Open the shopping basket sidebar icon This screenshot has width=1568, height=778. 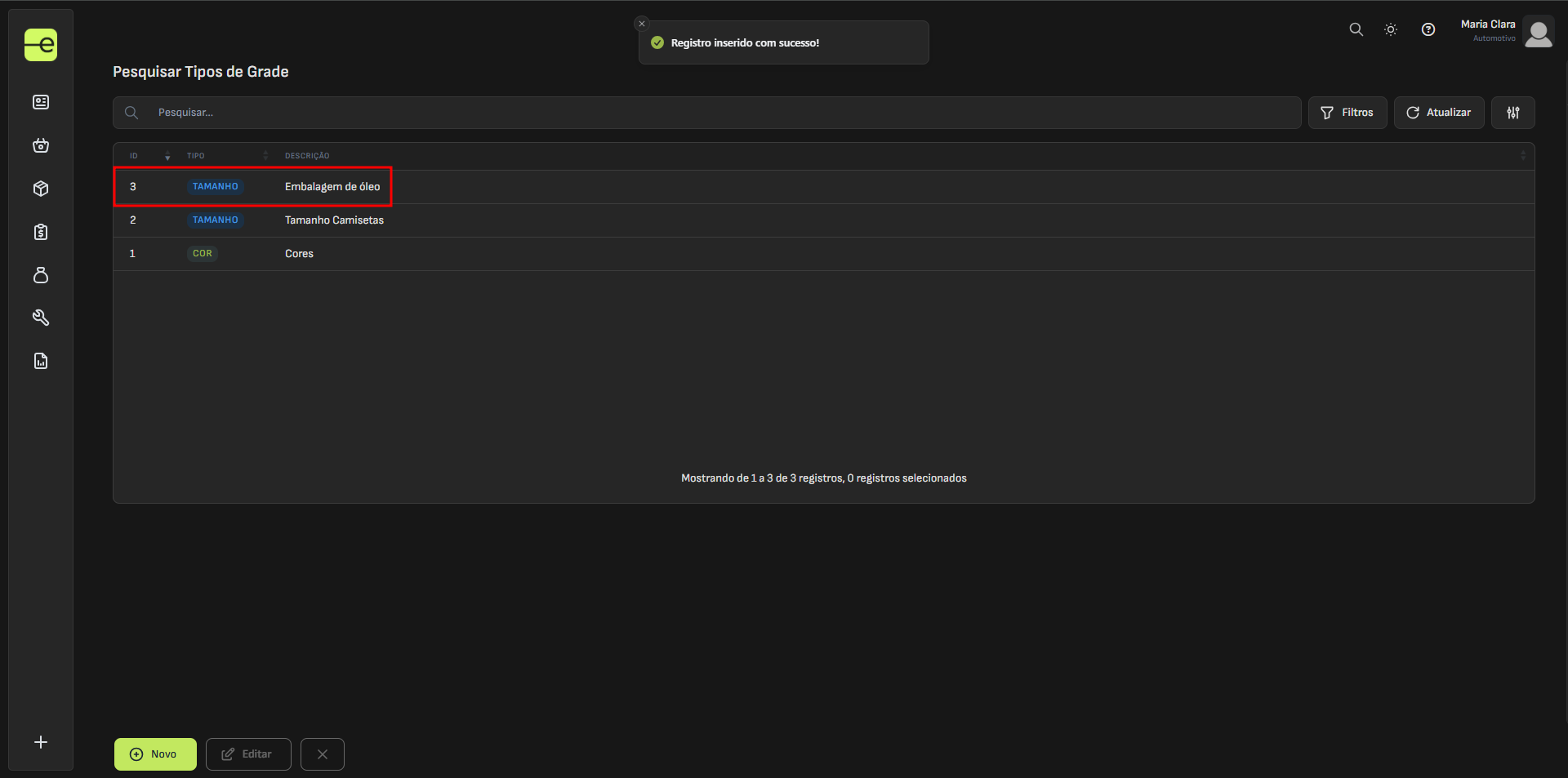[x=41, y=145]
